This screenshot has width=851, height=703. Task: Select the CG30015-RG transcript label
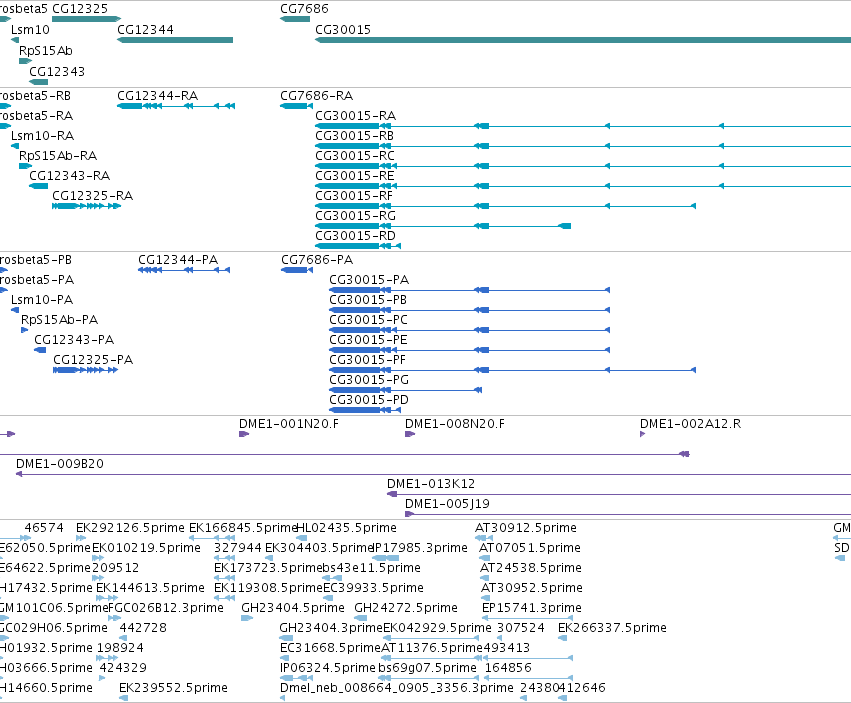[355, 216]
